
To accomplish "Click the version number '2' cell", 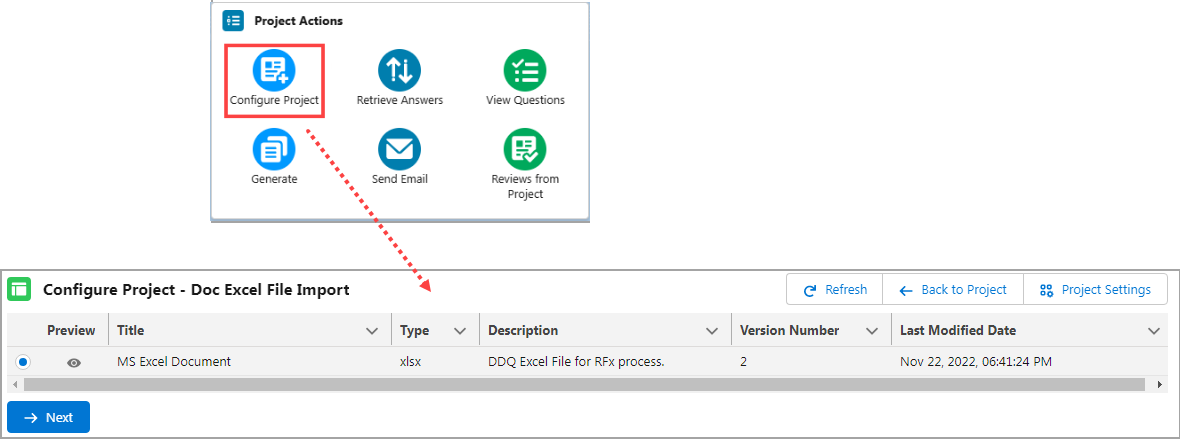I will pos(744,361).
